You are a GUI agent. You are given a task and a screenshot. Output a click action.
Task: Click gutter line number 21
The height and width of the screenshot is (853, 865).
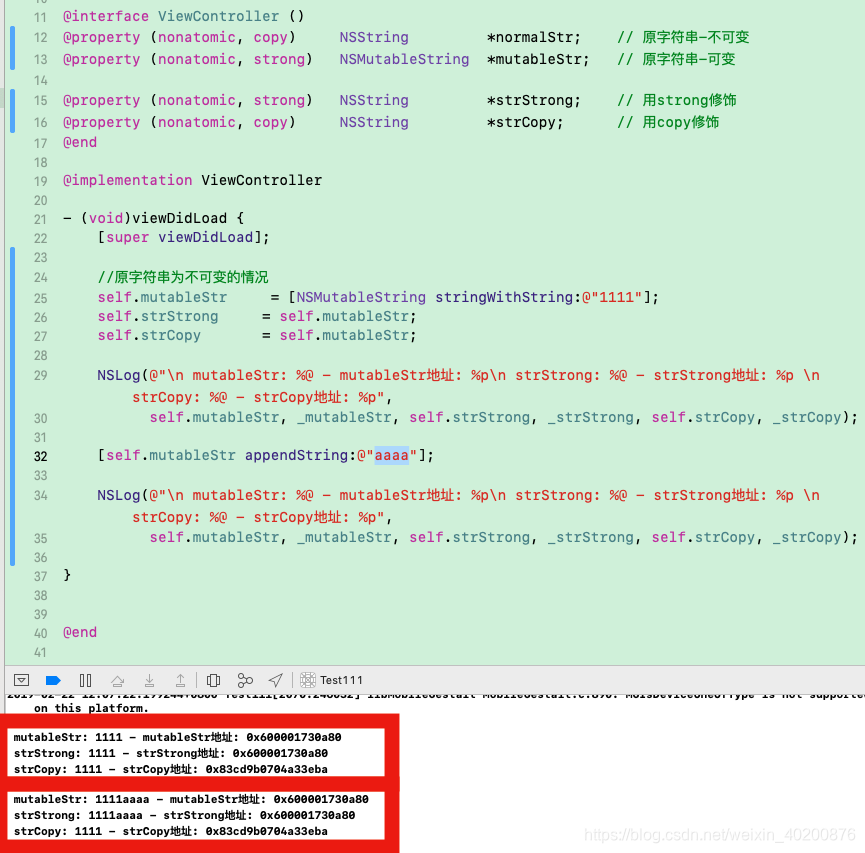coord(40,219)
